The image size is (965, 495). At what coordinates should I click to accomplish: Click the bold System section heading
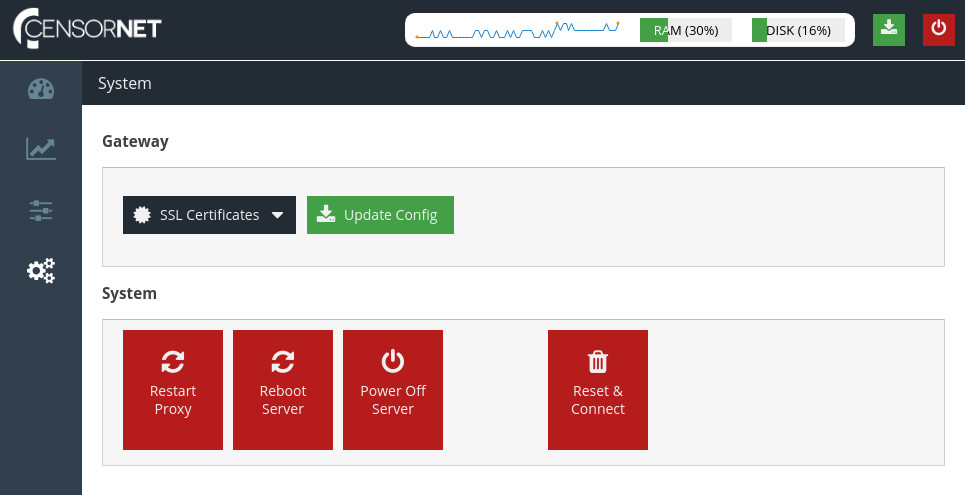(129, 293)
